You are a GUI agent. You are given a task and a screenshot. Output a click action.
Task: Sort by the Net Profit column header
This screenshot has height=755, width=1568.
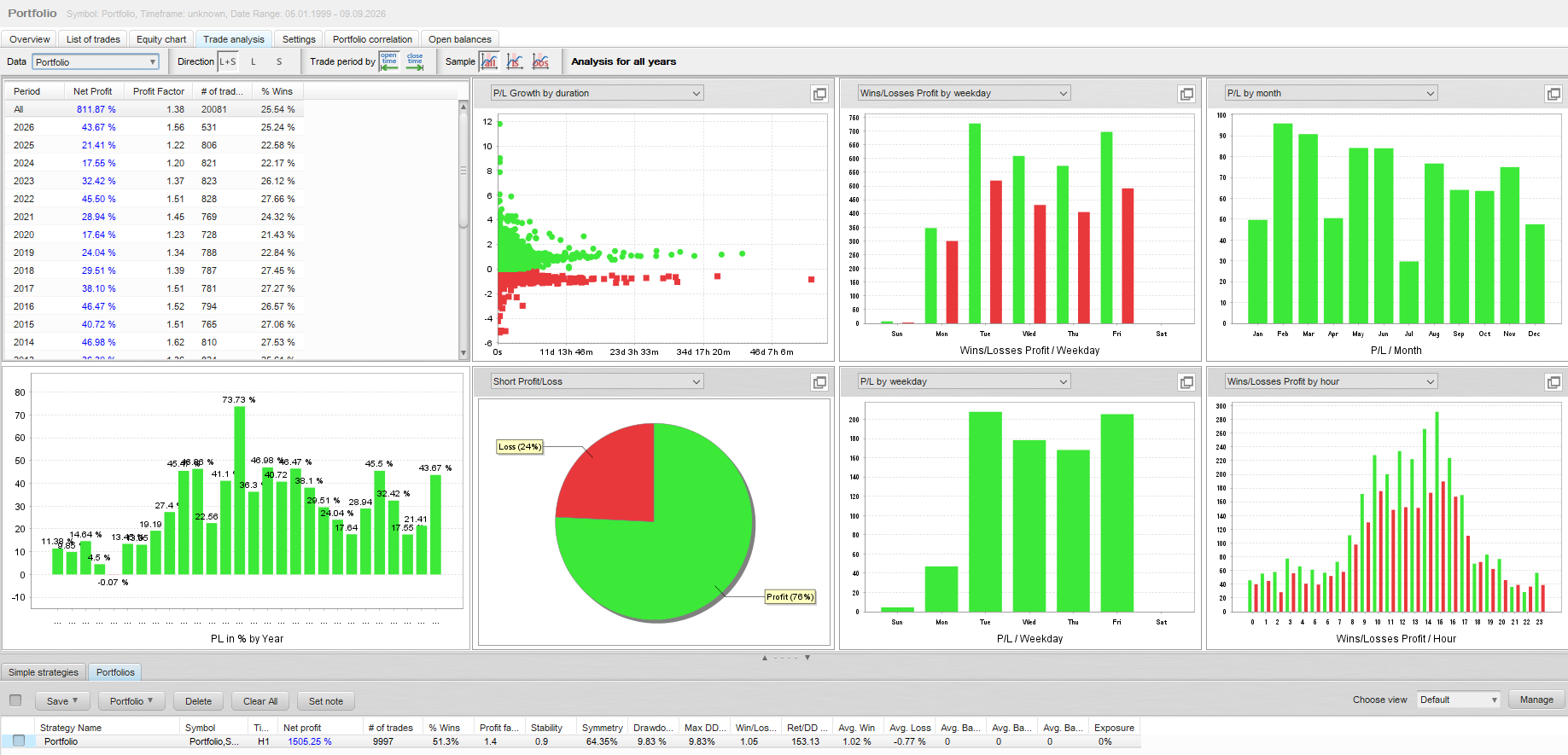pyautogui.click(x=92, y=91)
